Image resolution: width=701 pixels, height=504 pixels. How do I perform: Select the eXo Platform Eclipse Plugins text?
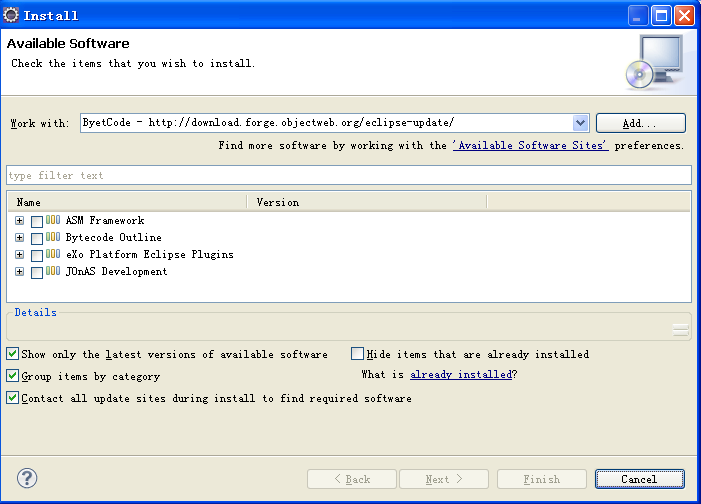[149, 254]
